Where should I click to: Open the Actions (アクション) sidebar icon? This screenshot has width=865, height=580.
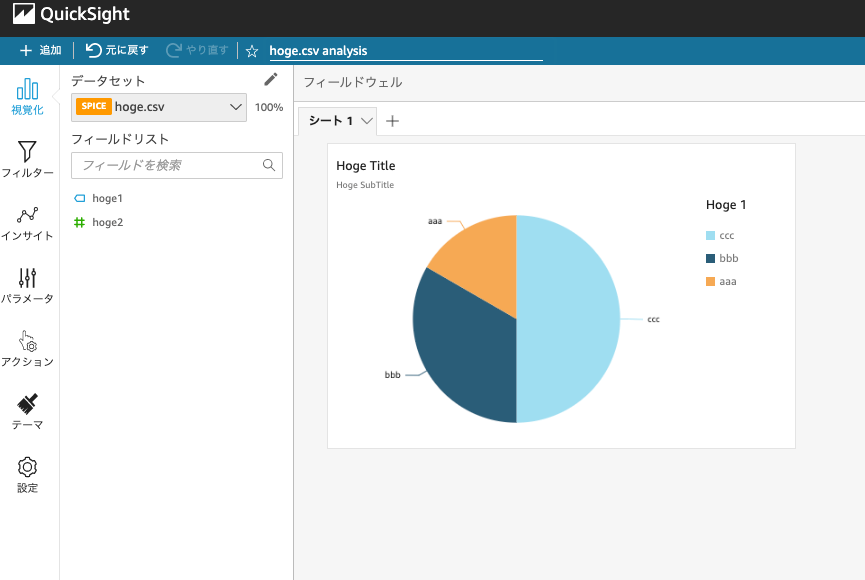27,342
